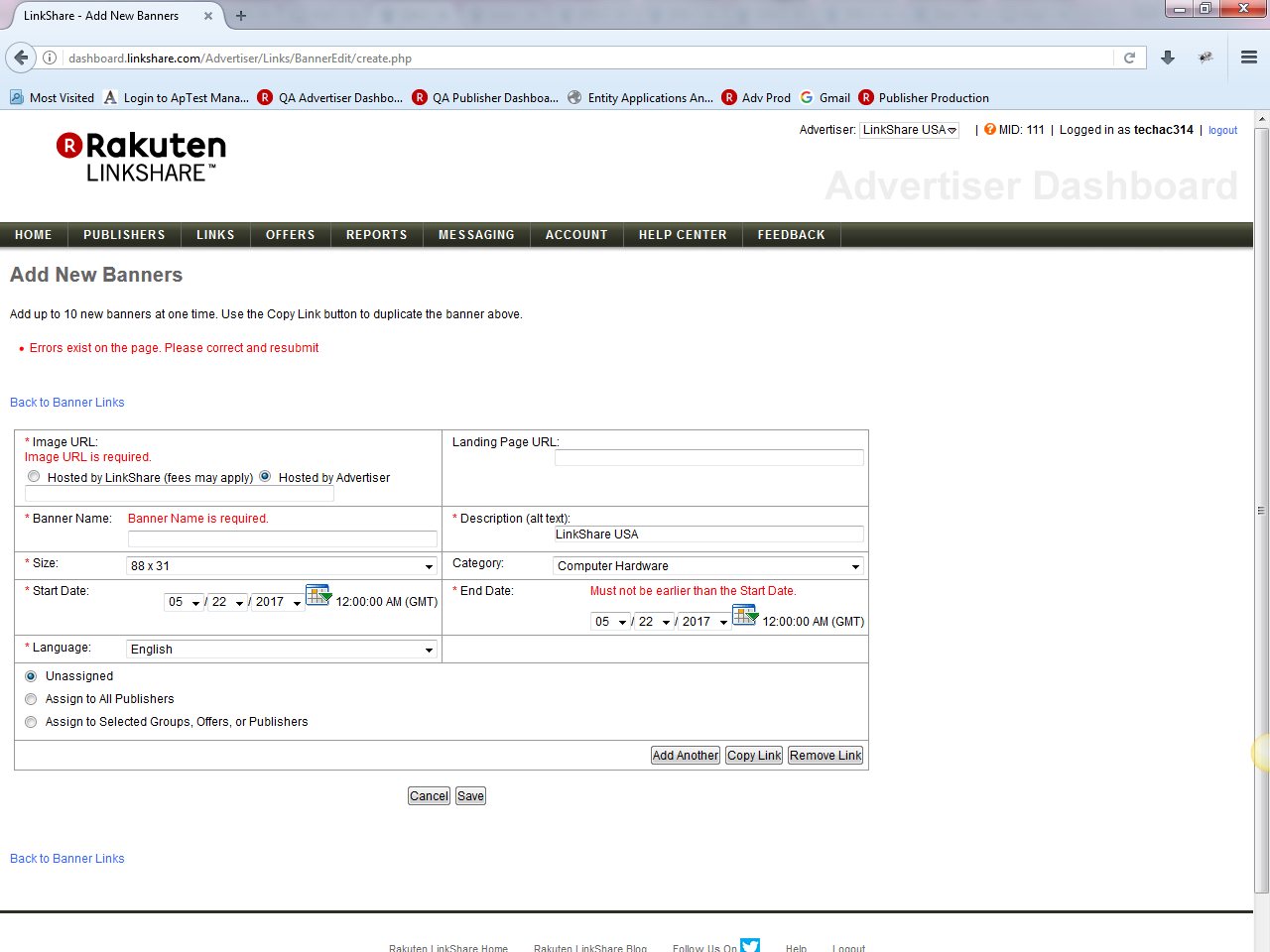Click the browser back arrow button
Viewport: 1270px width, 952px height.
[x=21, y=58]
